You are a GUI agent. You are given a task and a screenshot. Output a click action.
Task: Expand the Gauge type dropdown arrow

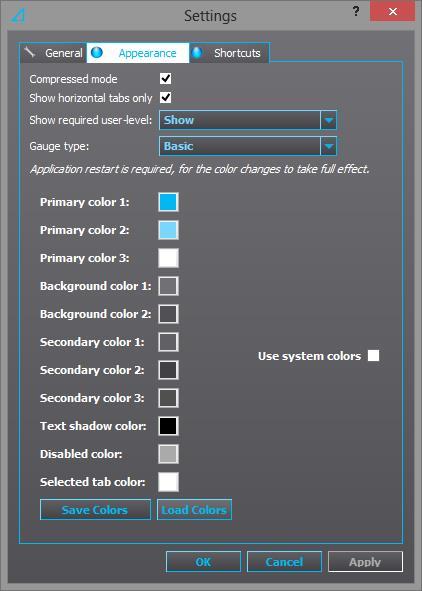point(328,146)
